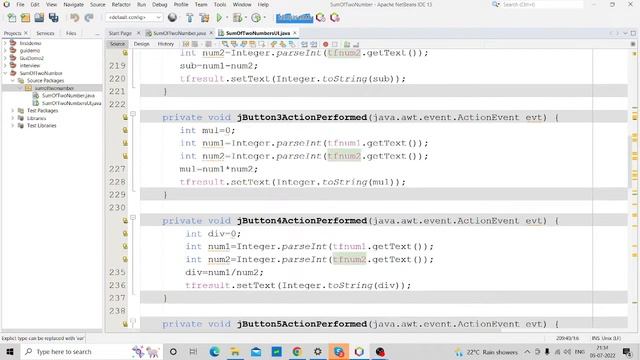The width and height of the screenshot is (640, 360).
Task: Collapse the jButton3ActionPerformed code fold
Action: [x=133, y=114]
